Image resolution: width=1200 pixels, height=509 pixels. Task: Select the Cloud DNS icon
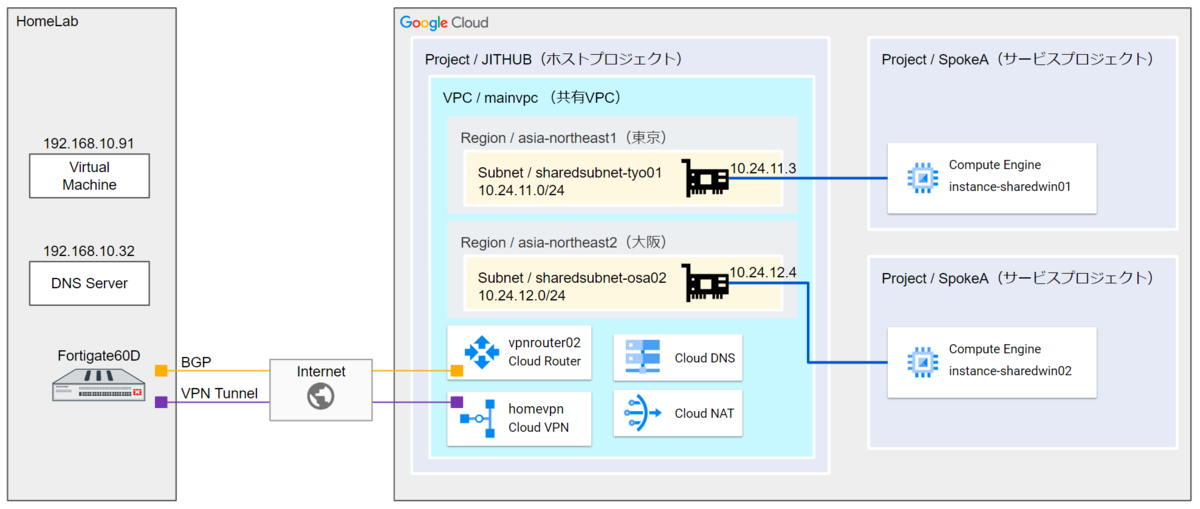[x=641, y=358]
